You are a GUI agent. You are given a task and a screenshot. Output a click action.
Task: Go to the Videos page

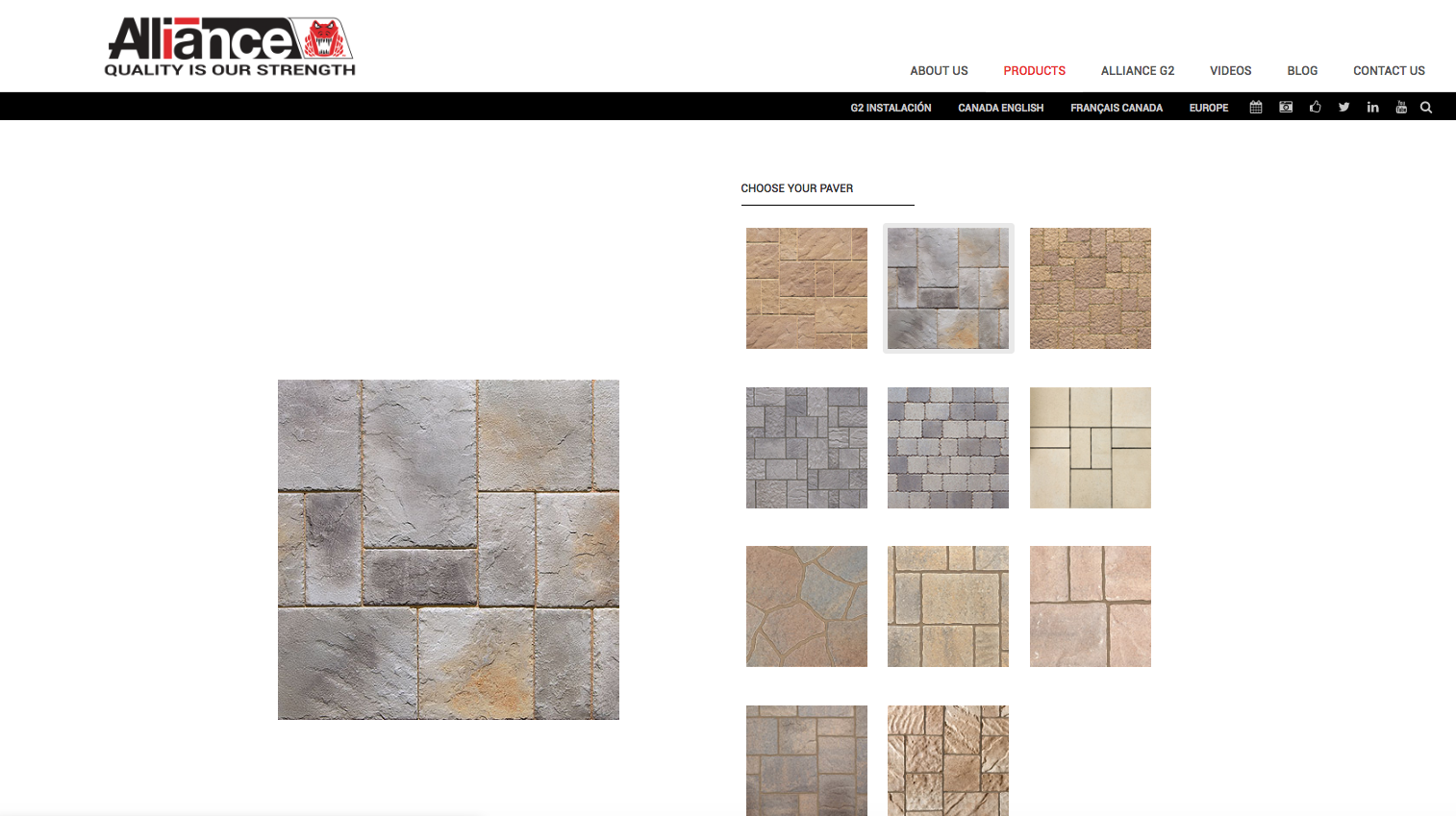[1230, 71]
